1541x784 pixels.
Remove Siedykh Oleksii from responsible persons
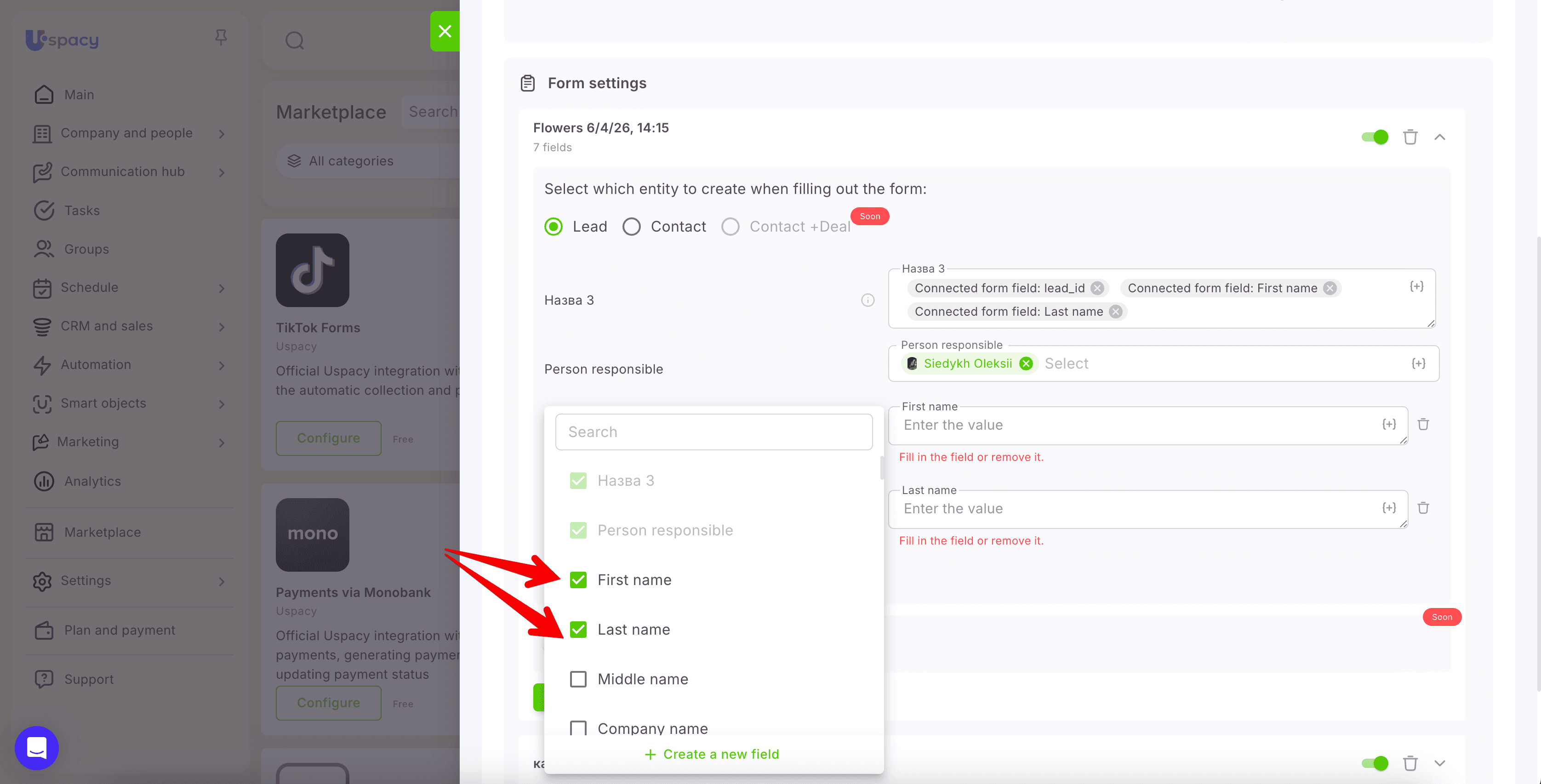point(1026,364)
